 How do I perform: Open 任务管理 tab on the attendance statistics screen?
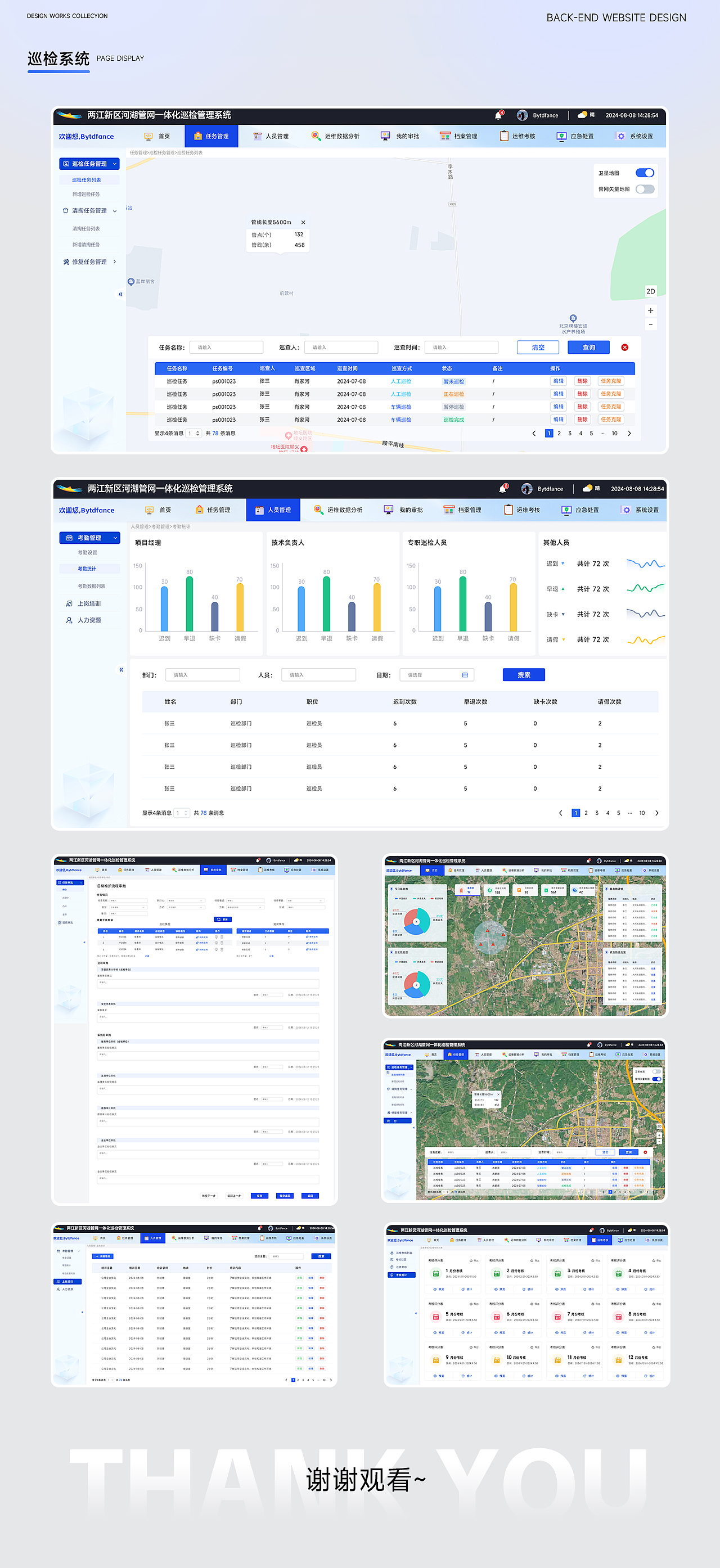213,510
